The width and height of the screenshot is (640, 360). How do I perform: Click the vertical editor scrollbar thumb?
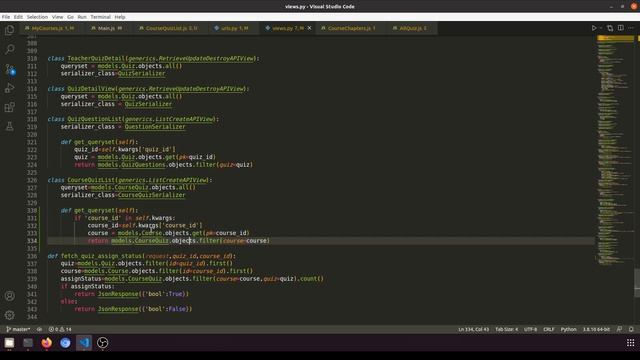[637, 283]
